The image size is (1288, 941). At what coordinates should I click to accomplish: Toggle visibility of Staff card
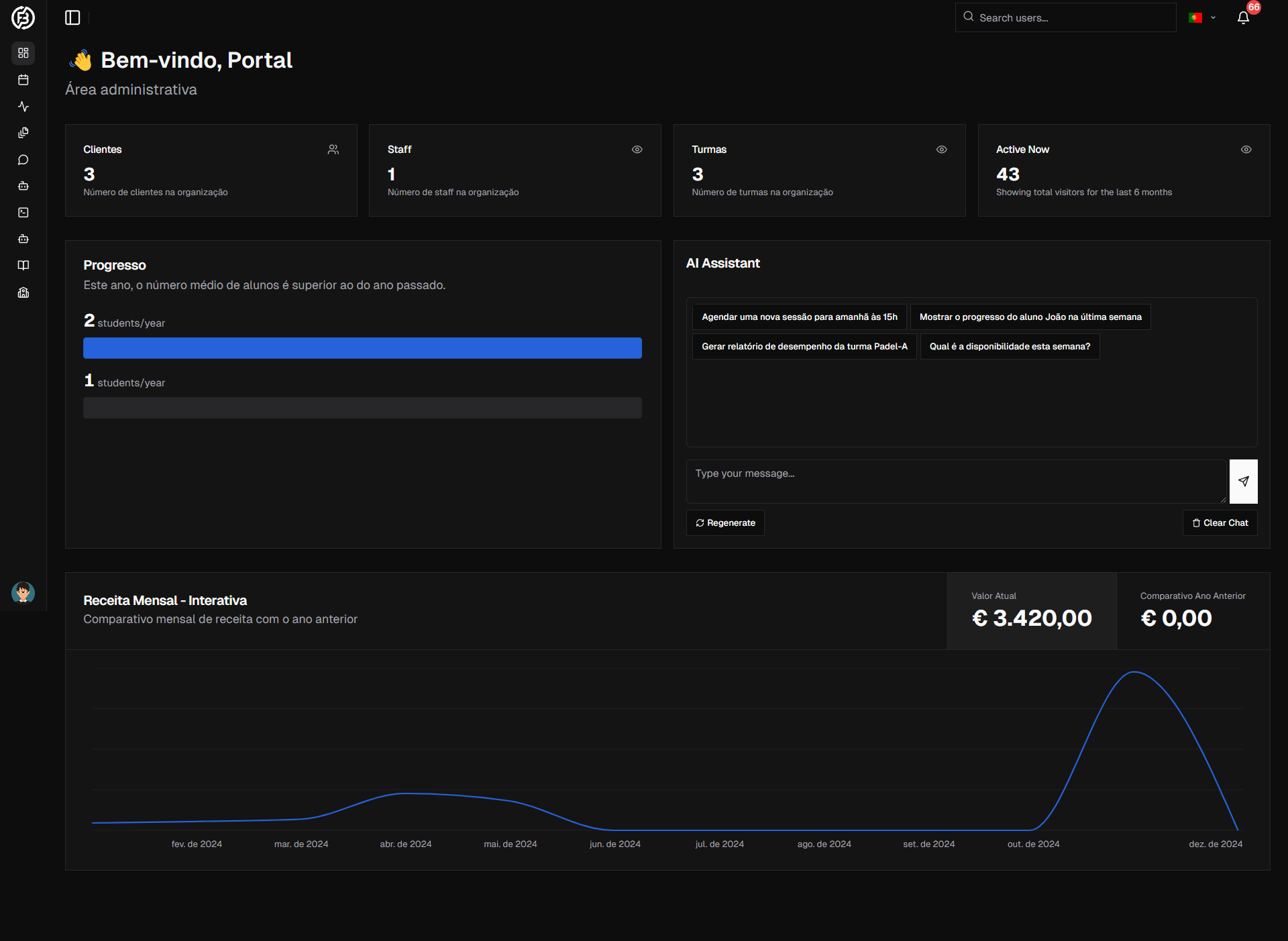[637, 150]
